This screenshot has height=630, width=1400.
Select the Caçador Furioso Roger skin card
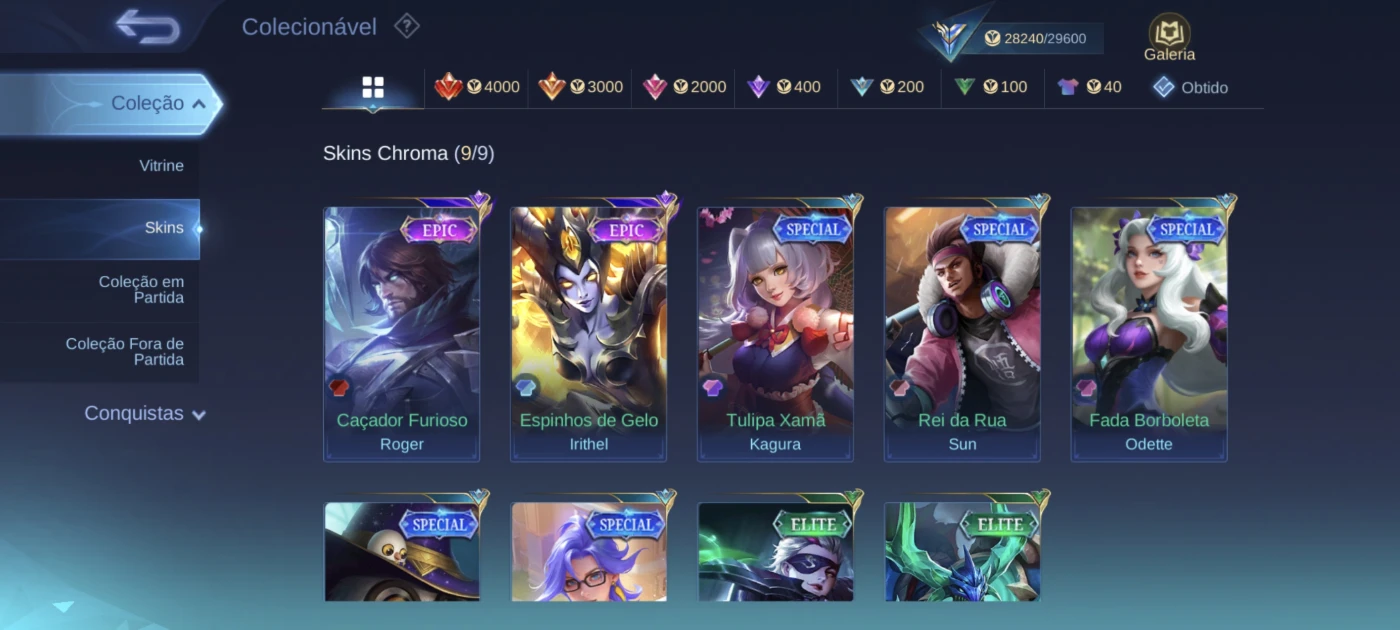[402, 334]
